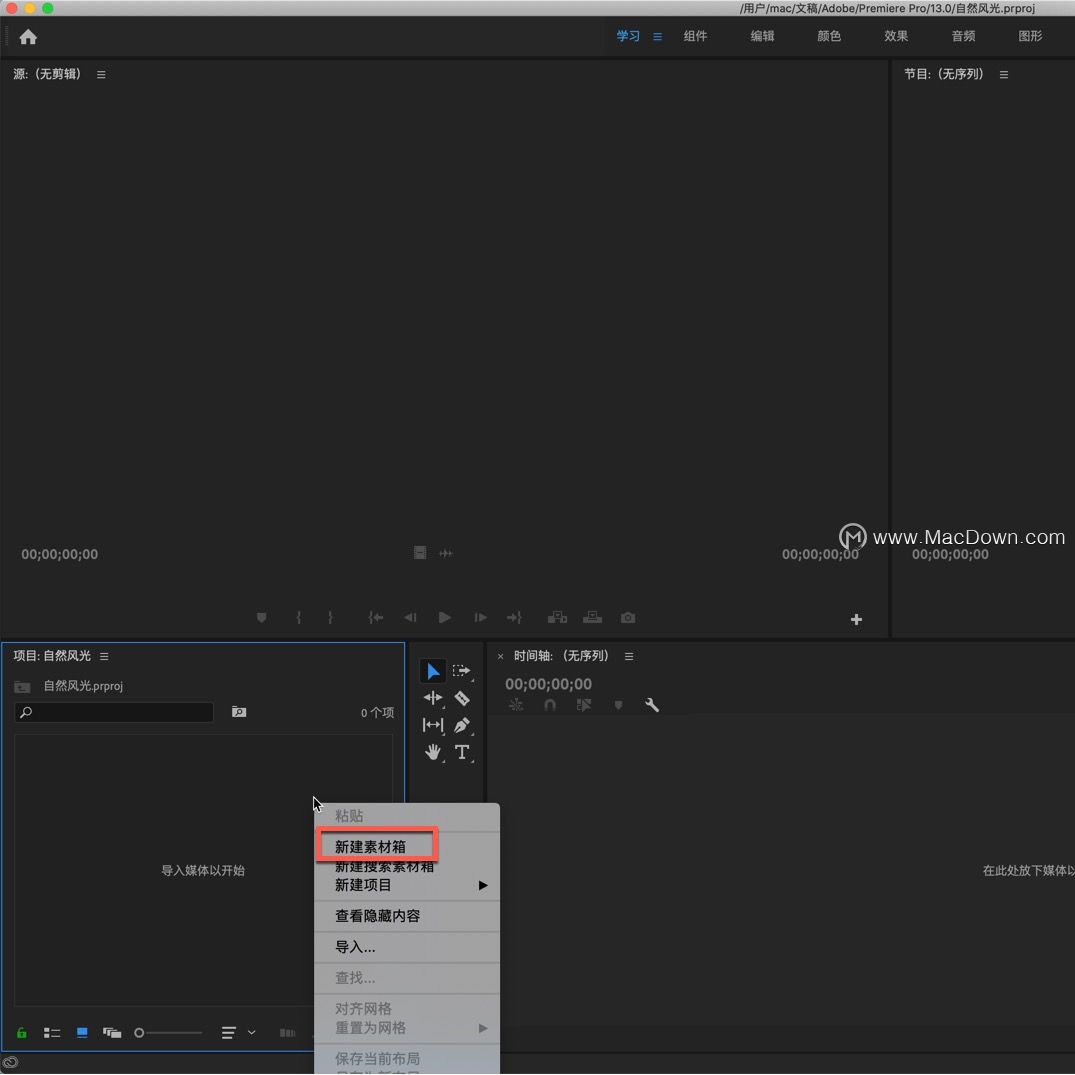
Task: Switch to 效果 workspace tab
Action: pos(896,36)
